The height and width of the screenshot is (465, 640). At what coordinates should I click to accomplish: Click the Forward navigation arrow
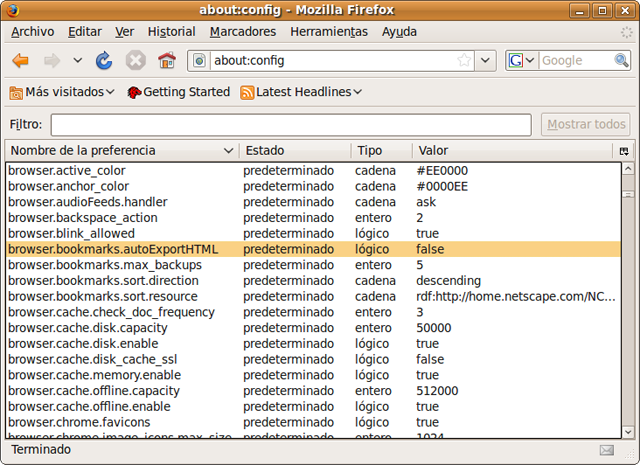(x=51, y=61)
